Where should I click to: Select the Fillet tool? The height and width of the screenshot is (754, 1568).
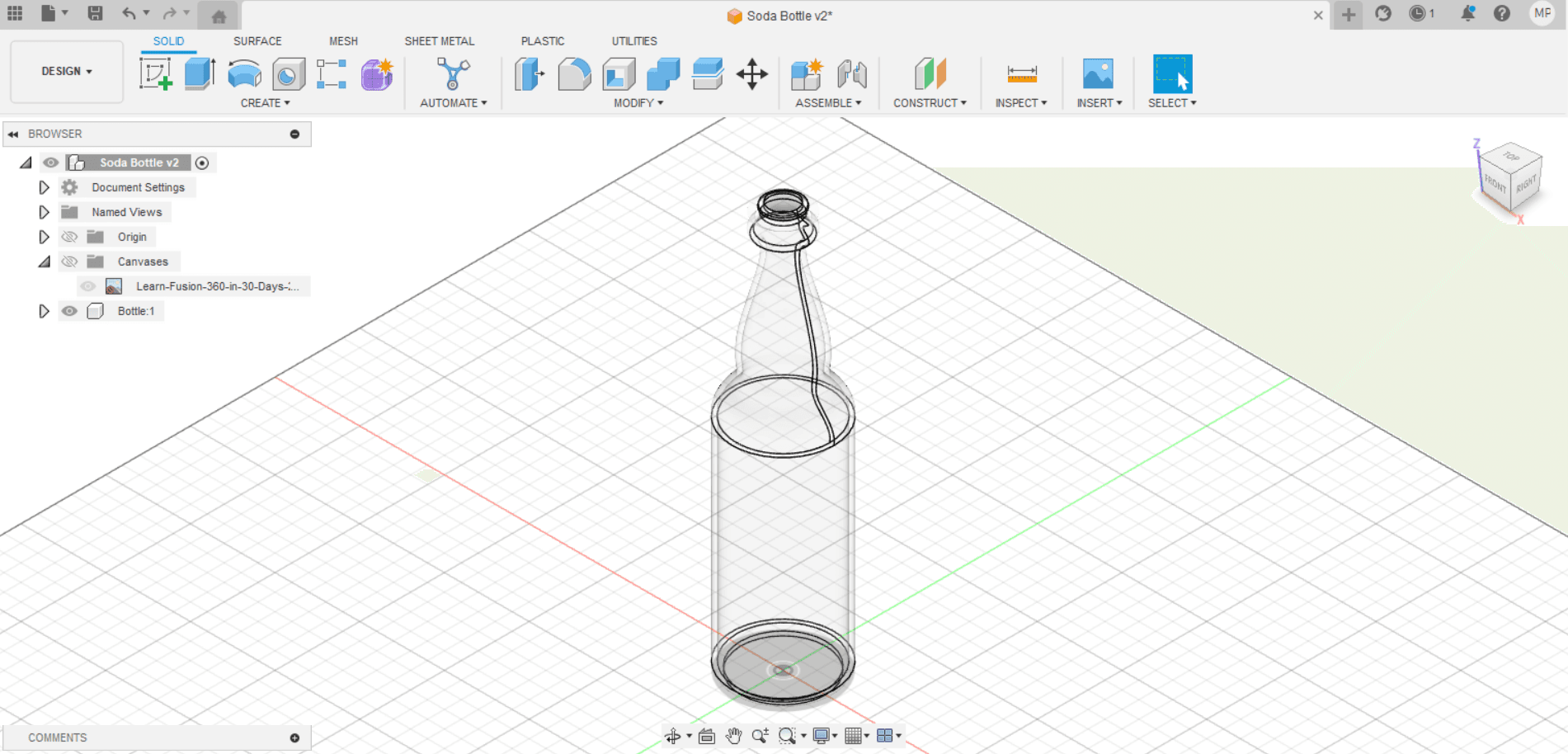coord(574,74)
